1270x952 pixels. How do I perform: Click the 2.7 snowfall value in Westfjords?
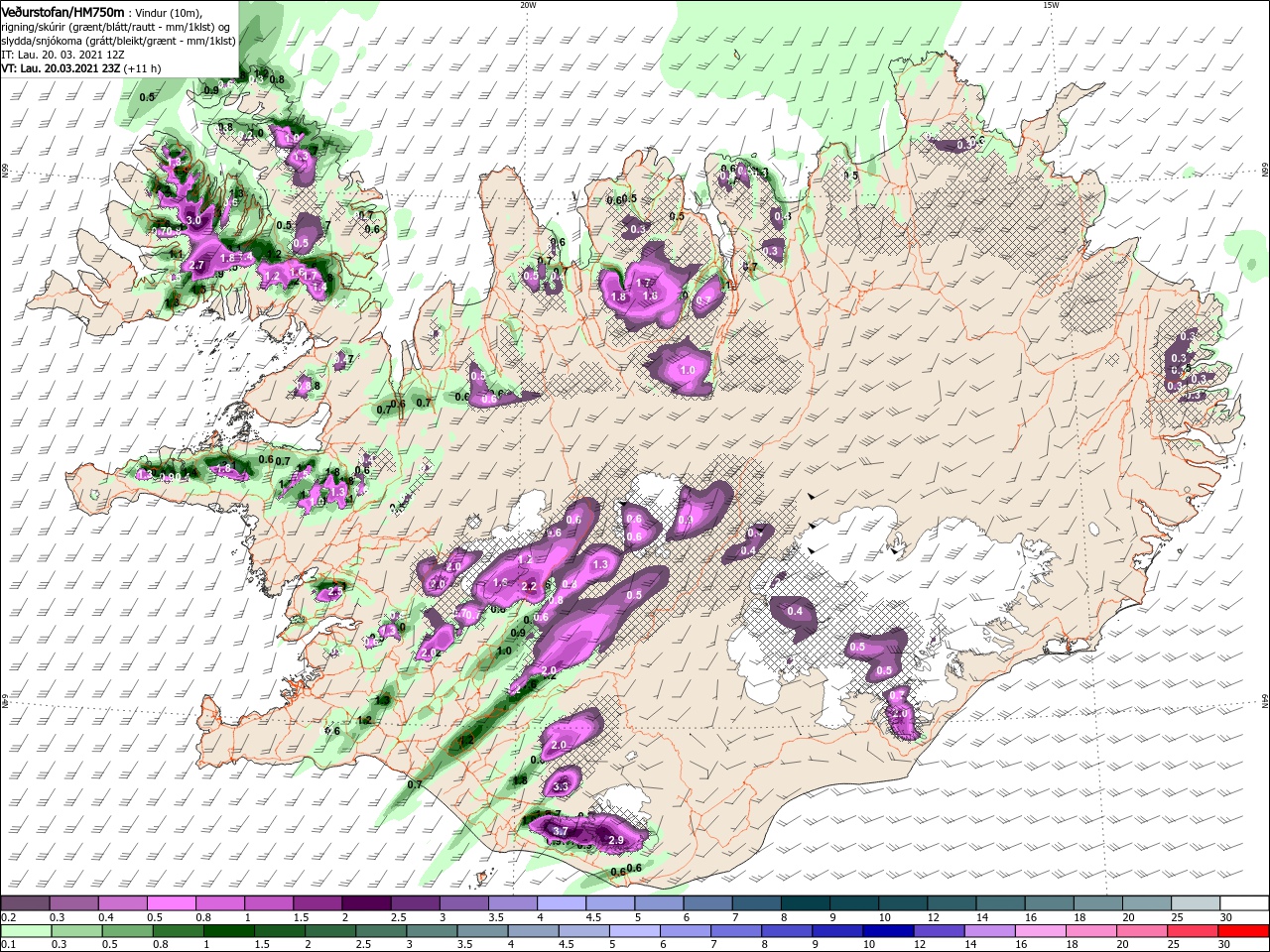[x=196, y=265]
